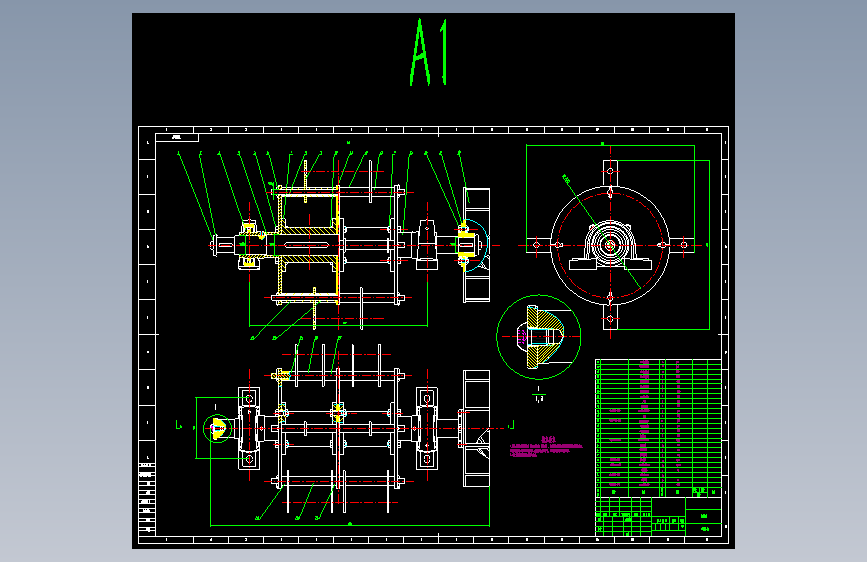The height and width of the screenshot is (562, 867).
Task: Select the upper sectional assembly view
Action: coord(351,243)
